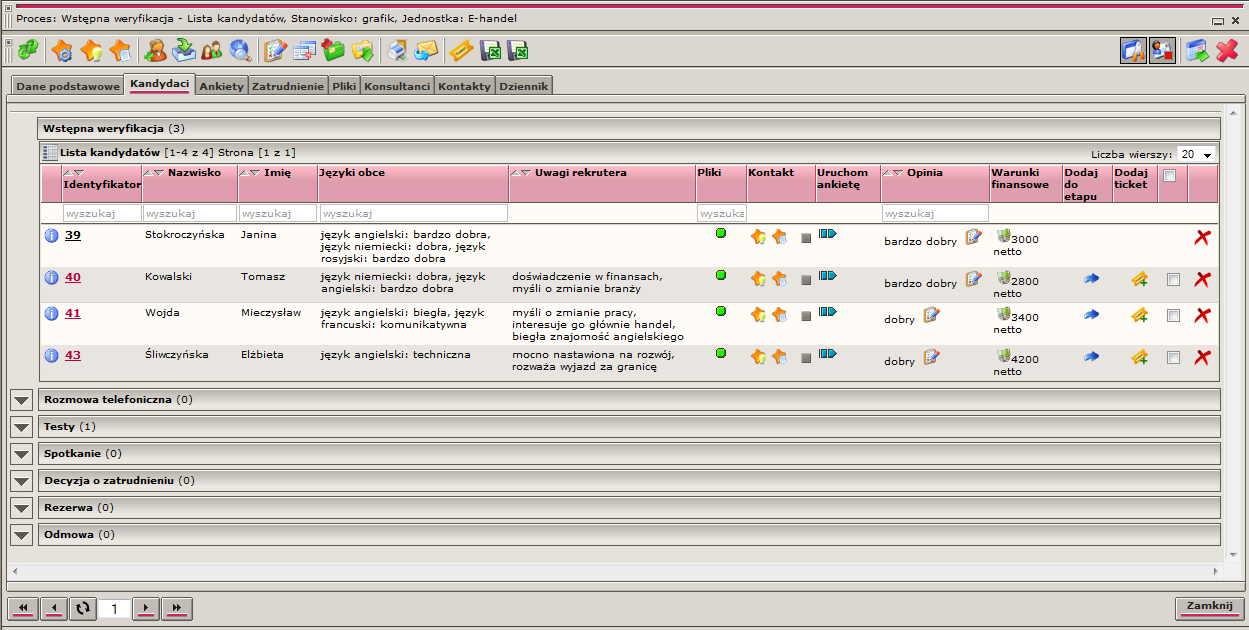Click the Wstępna weryfikacja section header
1249x630 pixels.
click(x=629, y=129)
